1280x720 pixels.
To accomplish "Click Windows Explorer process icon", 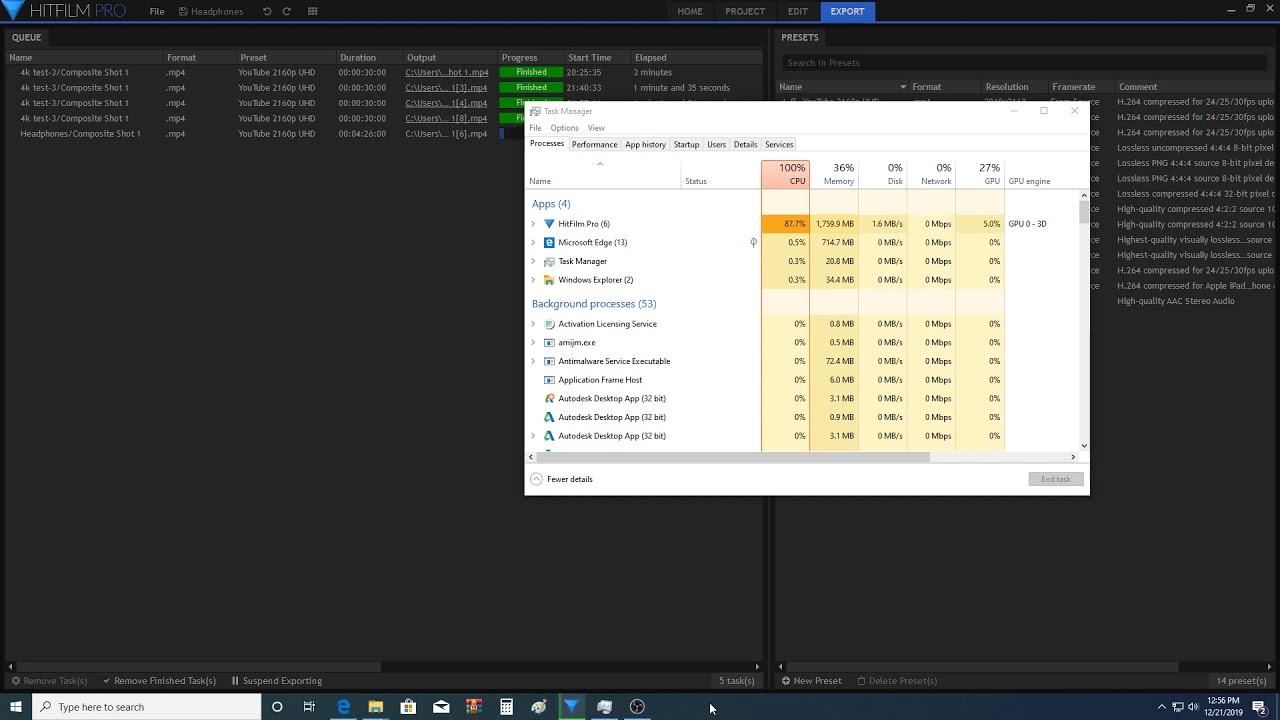I will [x=549, y=280].
